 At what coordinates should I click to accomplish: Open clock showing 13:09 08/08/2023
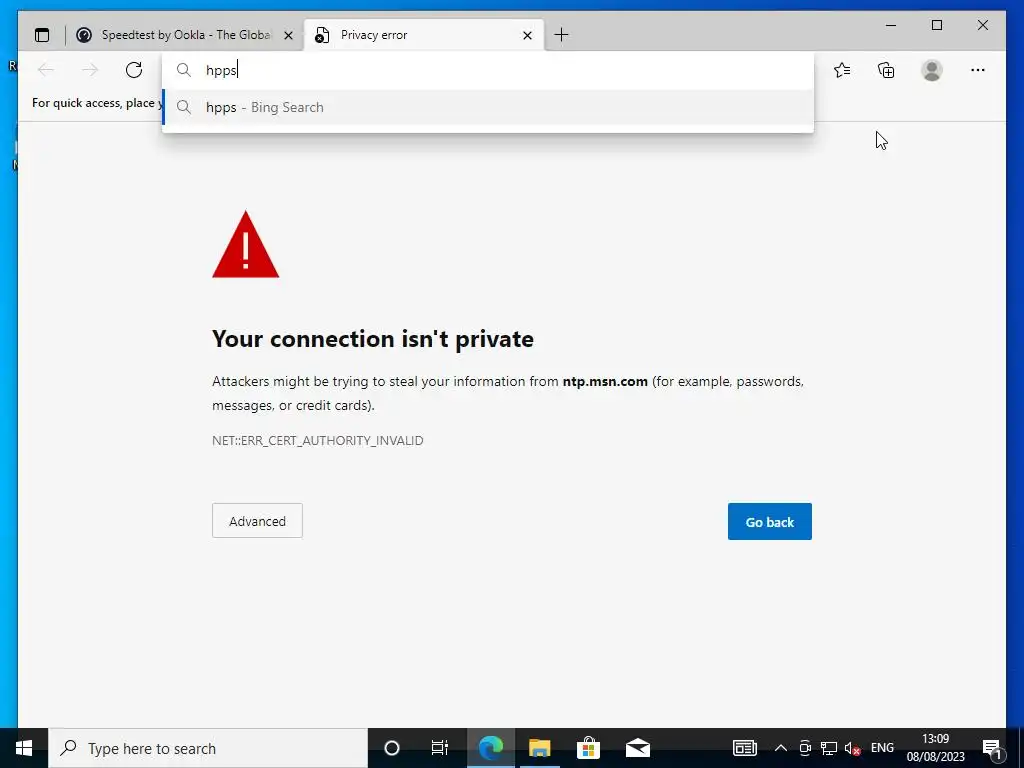click(935, 748)
